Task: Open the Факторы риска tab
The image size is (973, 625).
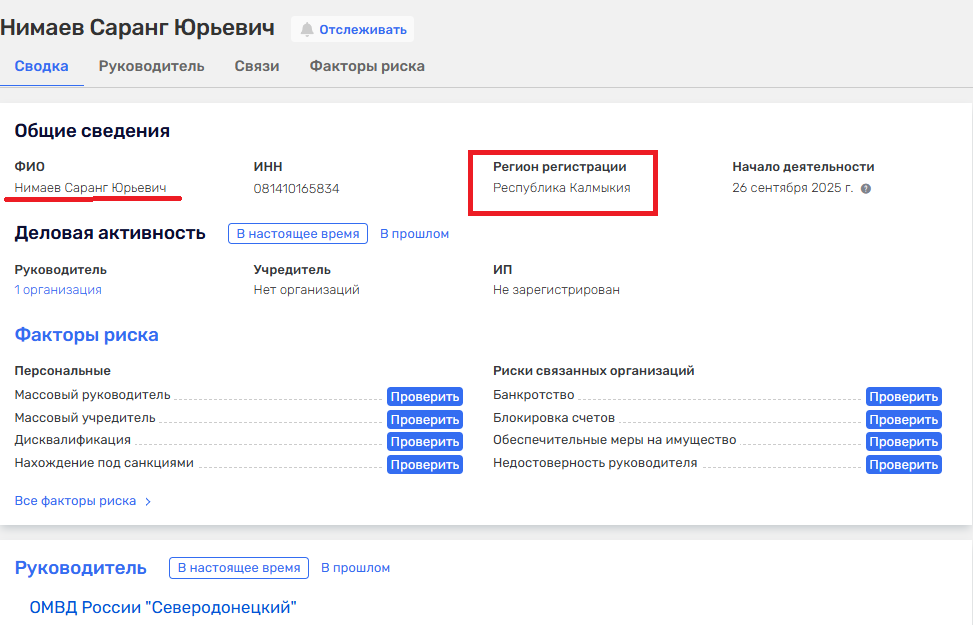Action: coord(366,66)
